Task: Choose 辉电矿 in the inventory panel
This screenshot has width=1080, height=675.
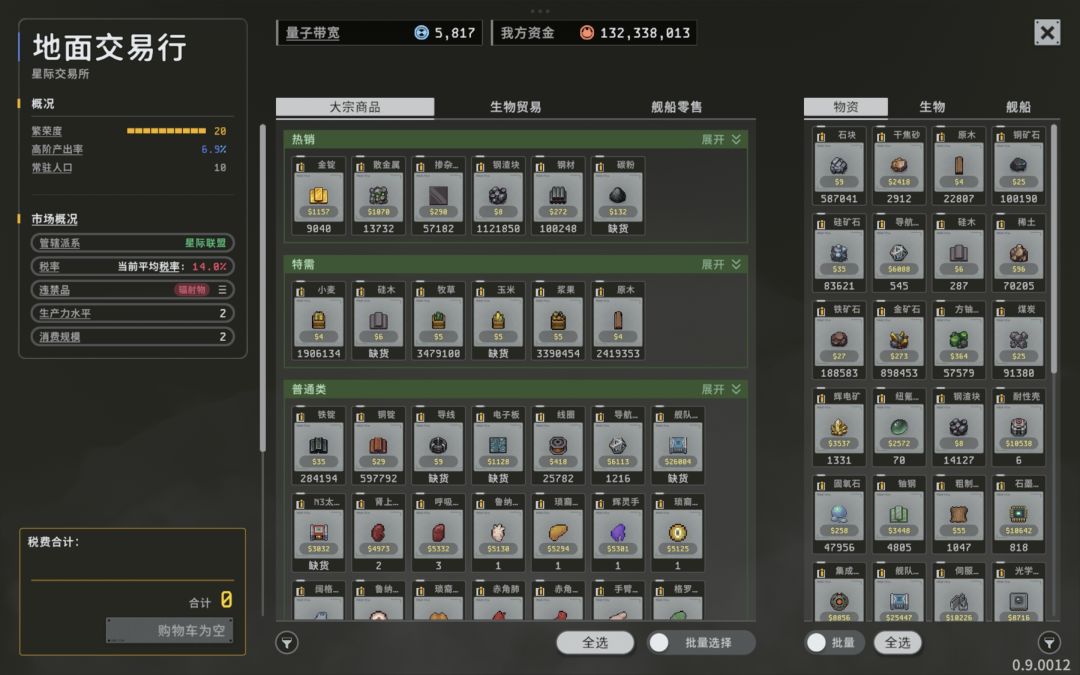Action: tap(839, 428)
